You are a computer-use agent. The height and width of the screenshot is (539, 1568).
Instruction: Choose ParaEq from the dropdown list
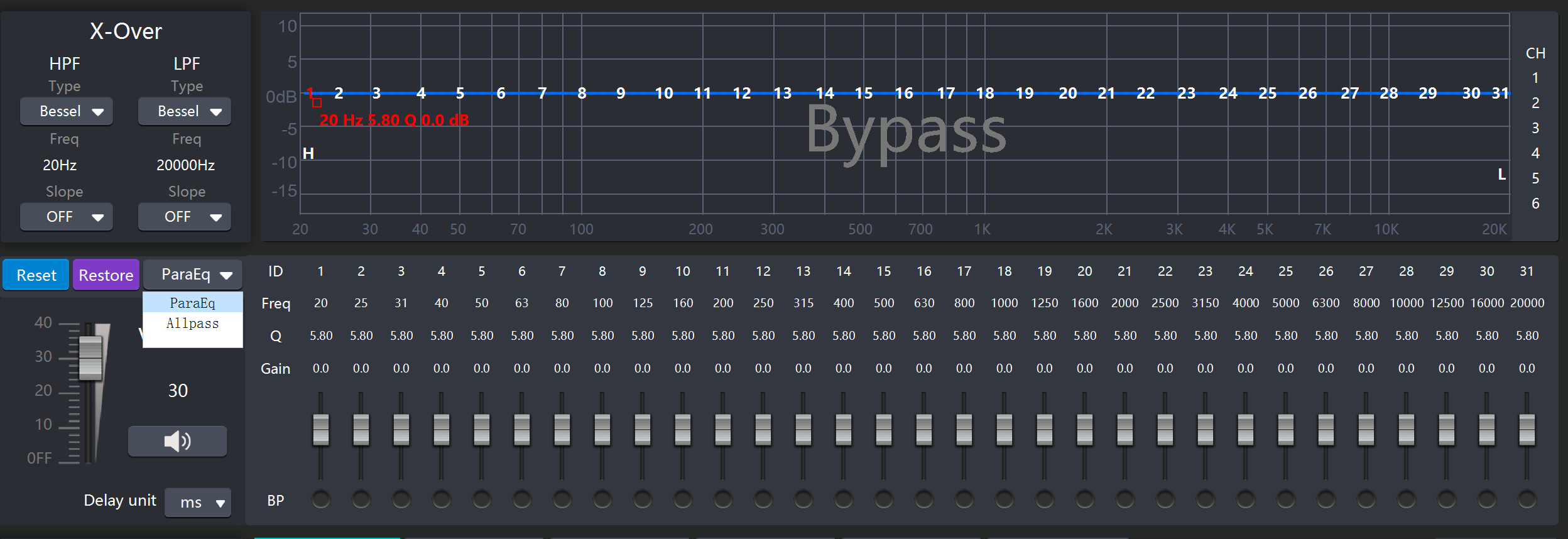pyautogui.click(x=192, y=303)
